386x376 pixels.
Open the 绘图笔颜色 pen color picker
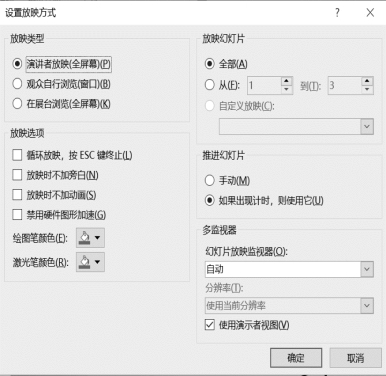click(x=90, y=238)
